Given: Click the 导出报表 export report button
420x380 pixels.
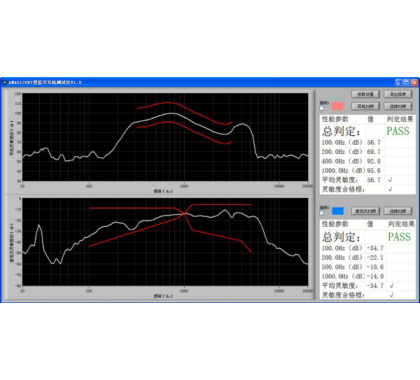Looking at the screenshot, I should [x=398, y=94].
